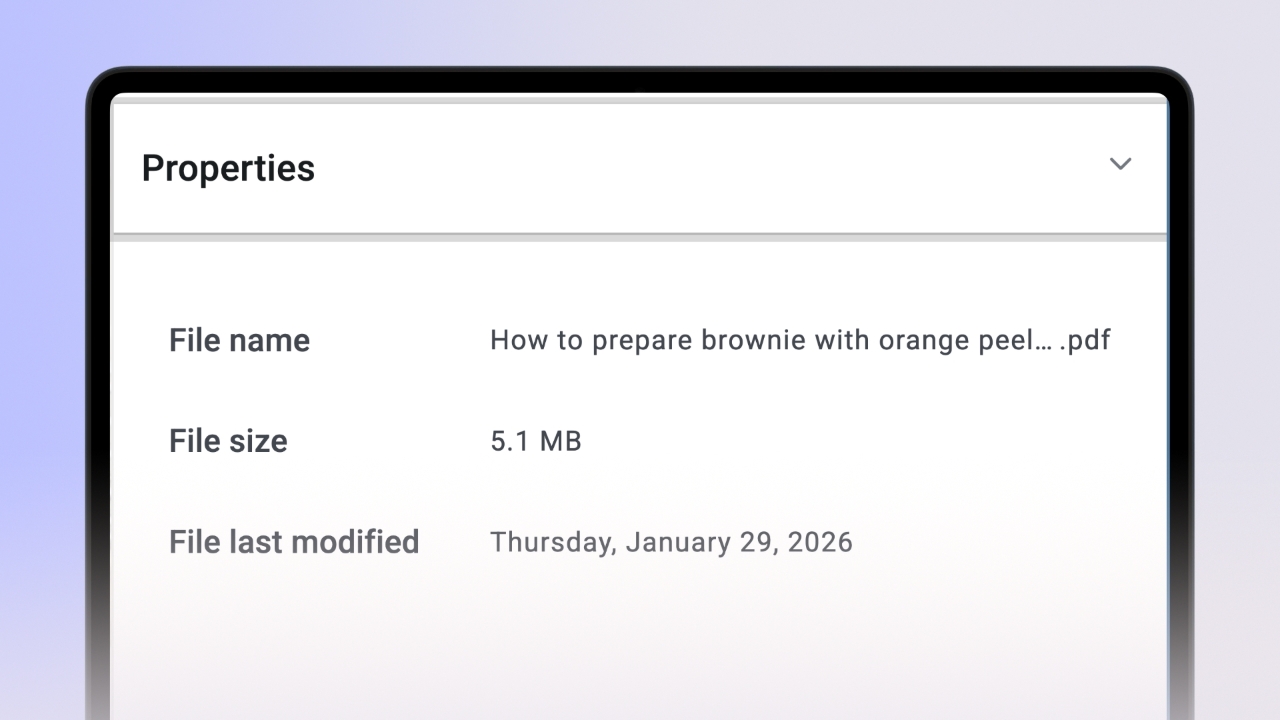Click the gray divider below the Properties header
This screenshot has height=720, width=1280.
[640, 237]
